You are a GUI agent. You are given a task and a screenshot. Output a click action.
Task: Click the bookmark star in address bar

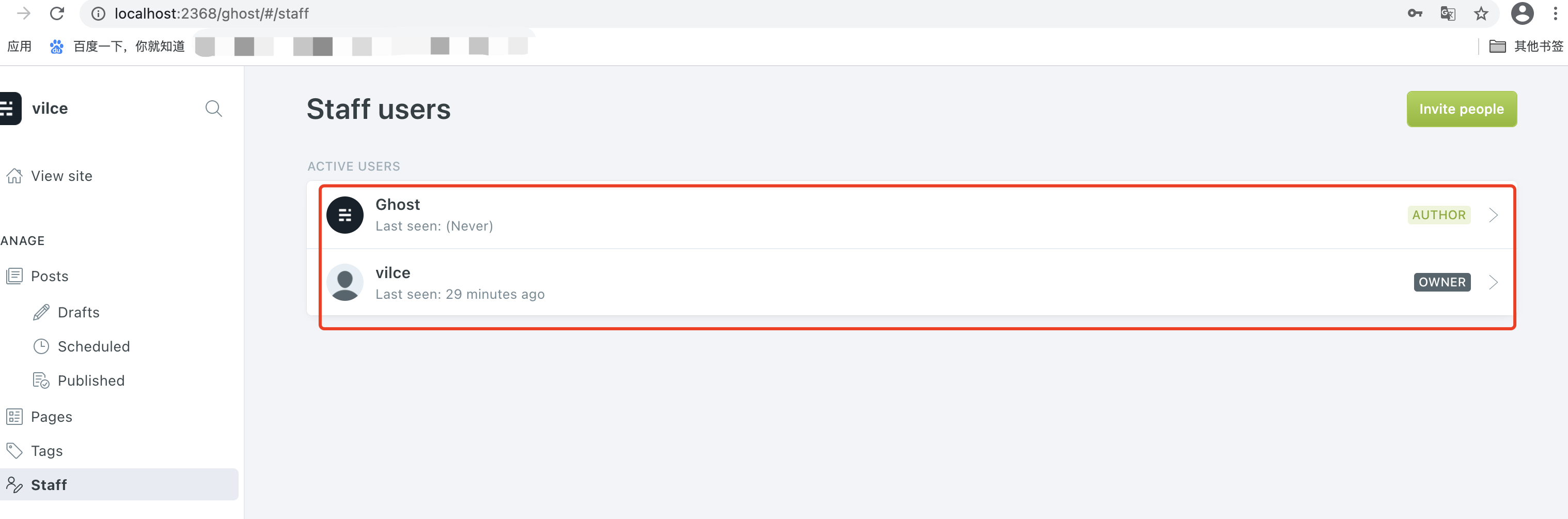coord(1481,13)
